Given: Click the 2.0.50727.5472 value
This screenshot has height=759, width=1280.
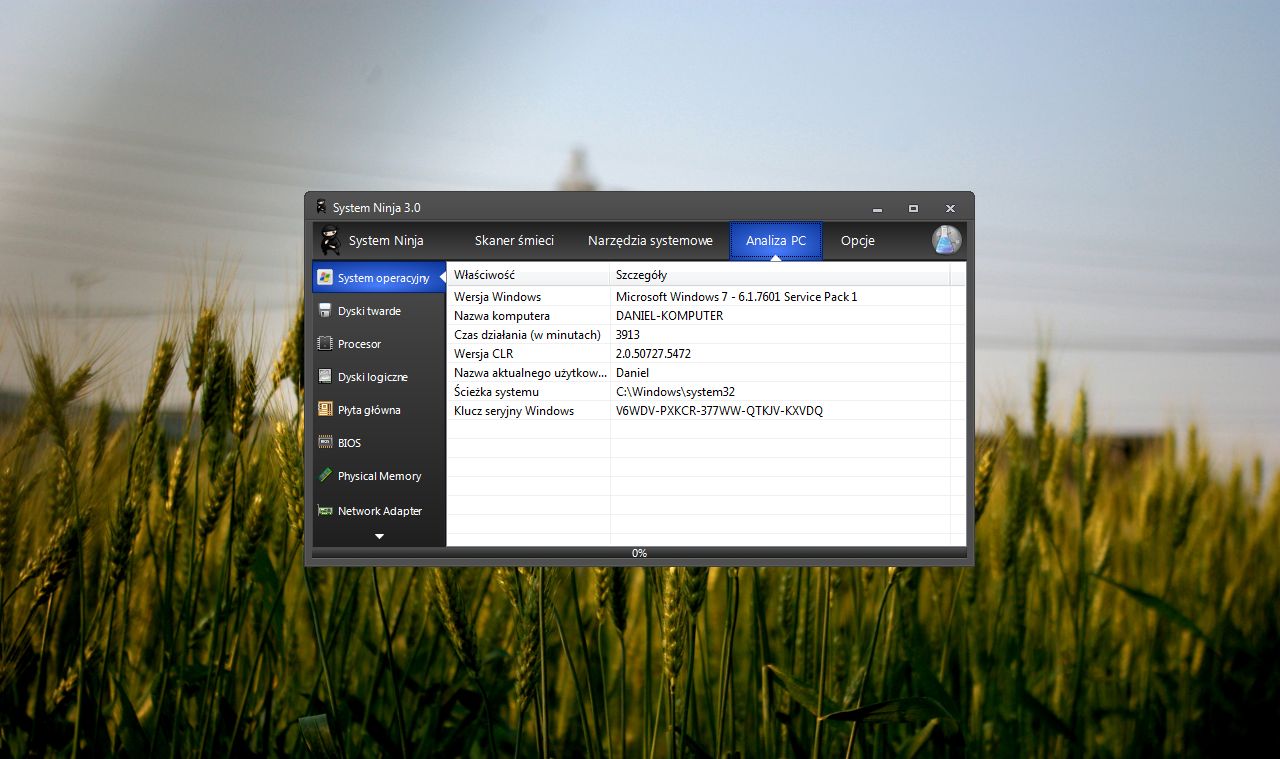Looking at the screenshot, I should point(653,354).
